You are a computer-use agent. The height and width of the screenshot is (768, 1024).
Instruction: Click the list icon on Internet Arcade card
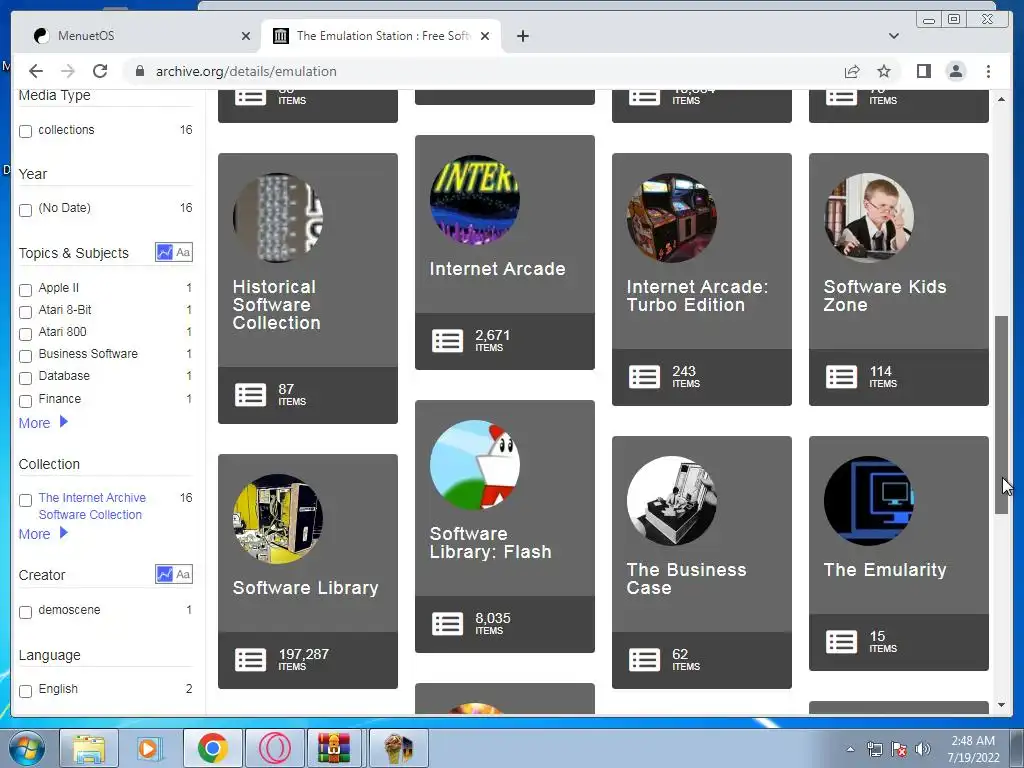pyautogui.click(x=447, y=340)
